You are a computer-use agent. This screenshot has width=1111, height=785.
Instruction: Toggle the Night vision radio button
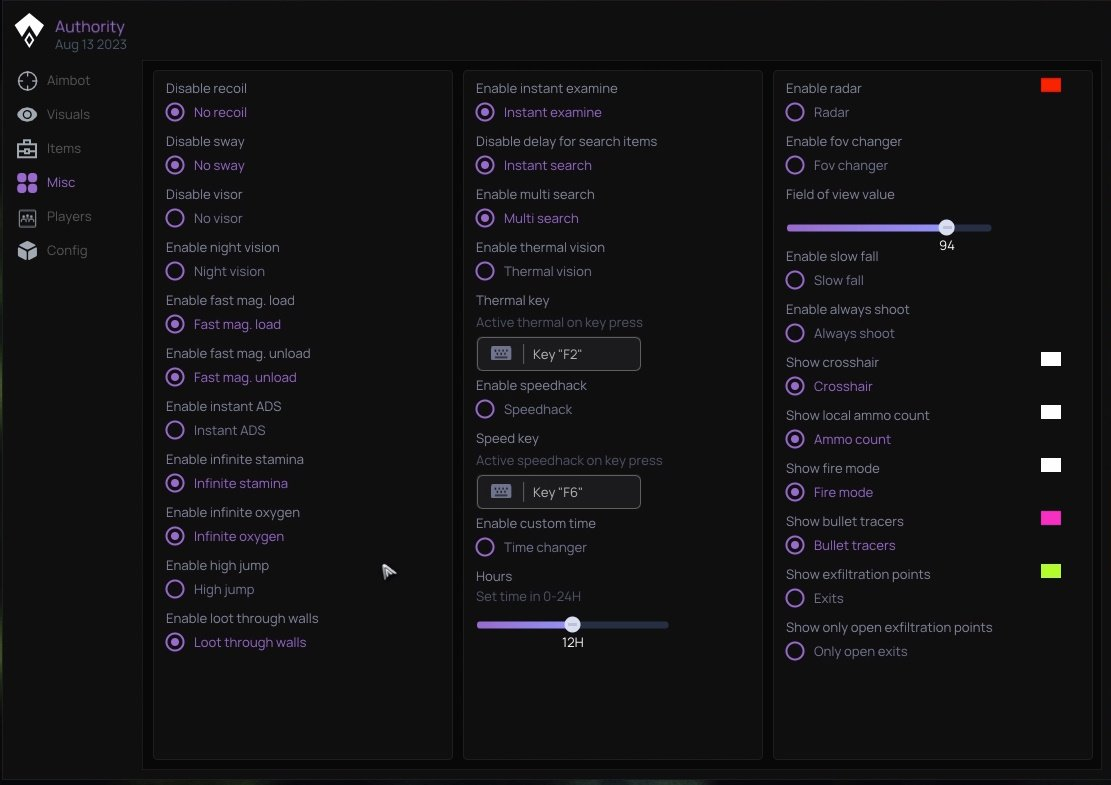coord(175,271)
